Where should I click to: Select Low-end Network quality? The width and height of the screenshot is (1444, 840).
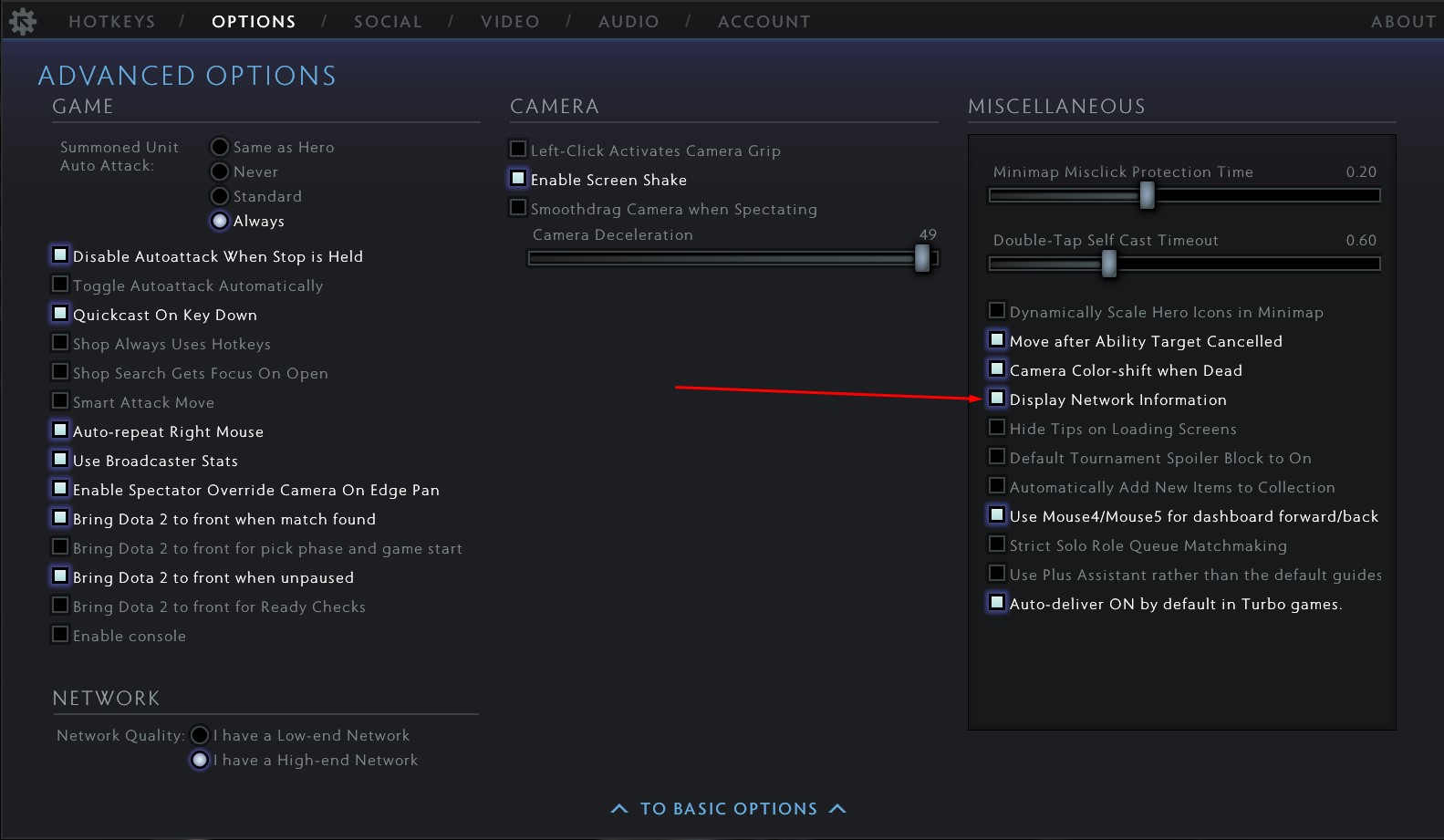(200, 735)
